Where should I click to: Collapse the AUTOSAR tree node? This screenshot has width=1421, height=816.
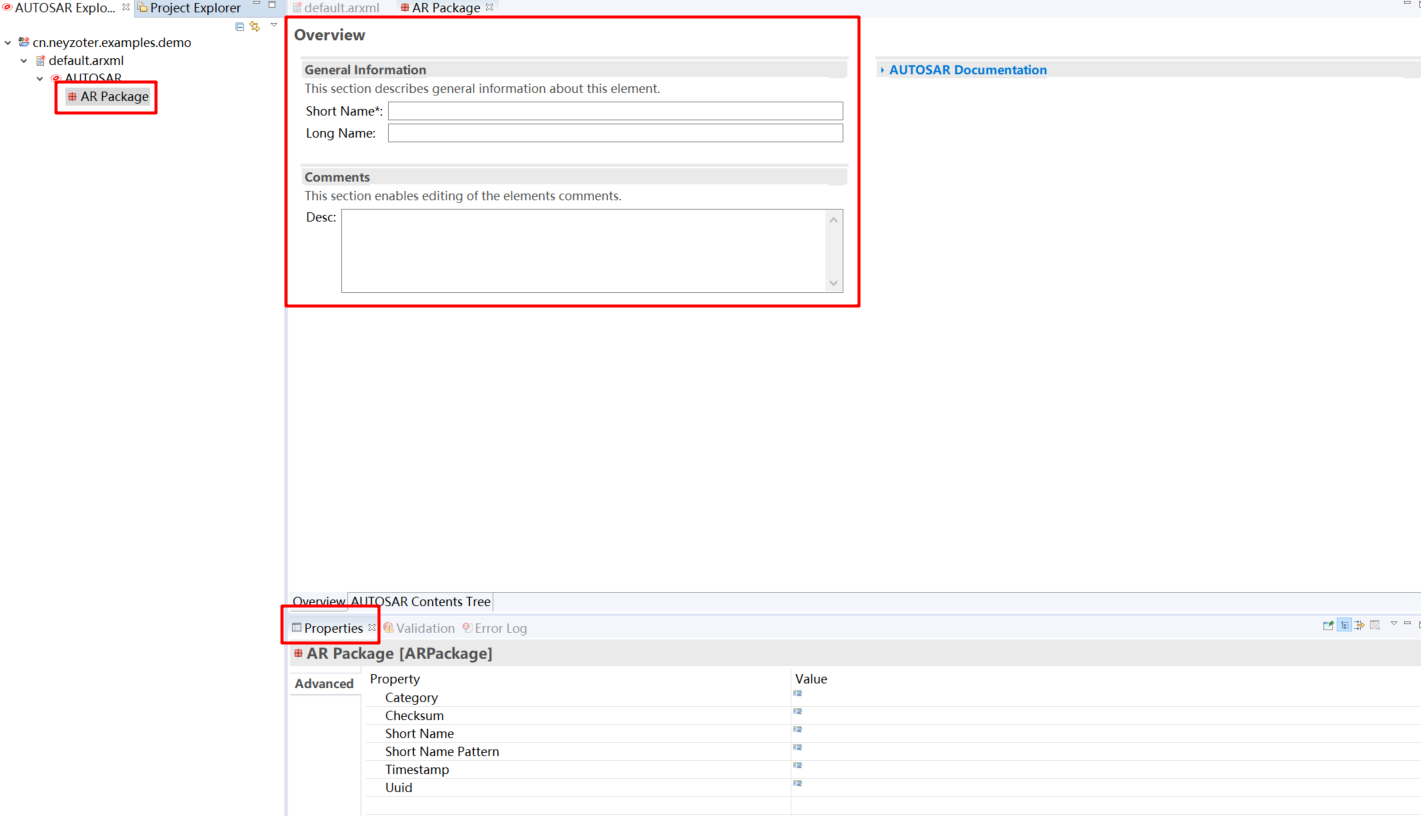40,79
